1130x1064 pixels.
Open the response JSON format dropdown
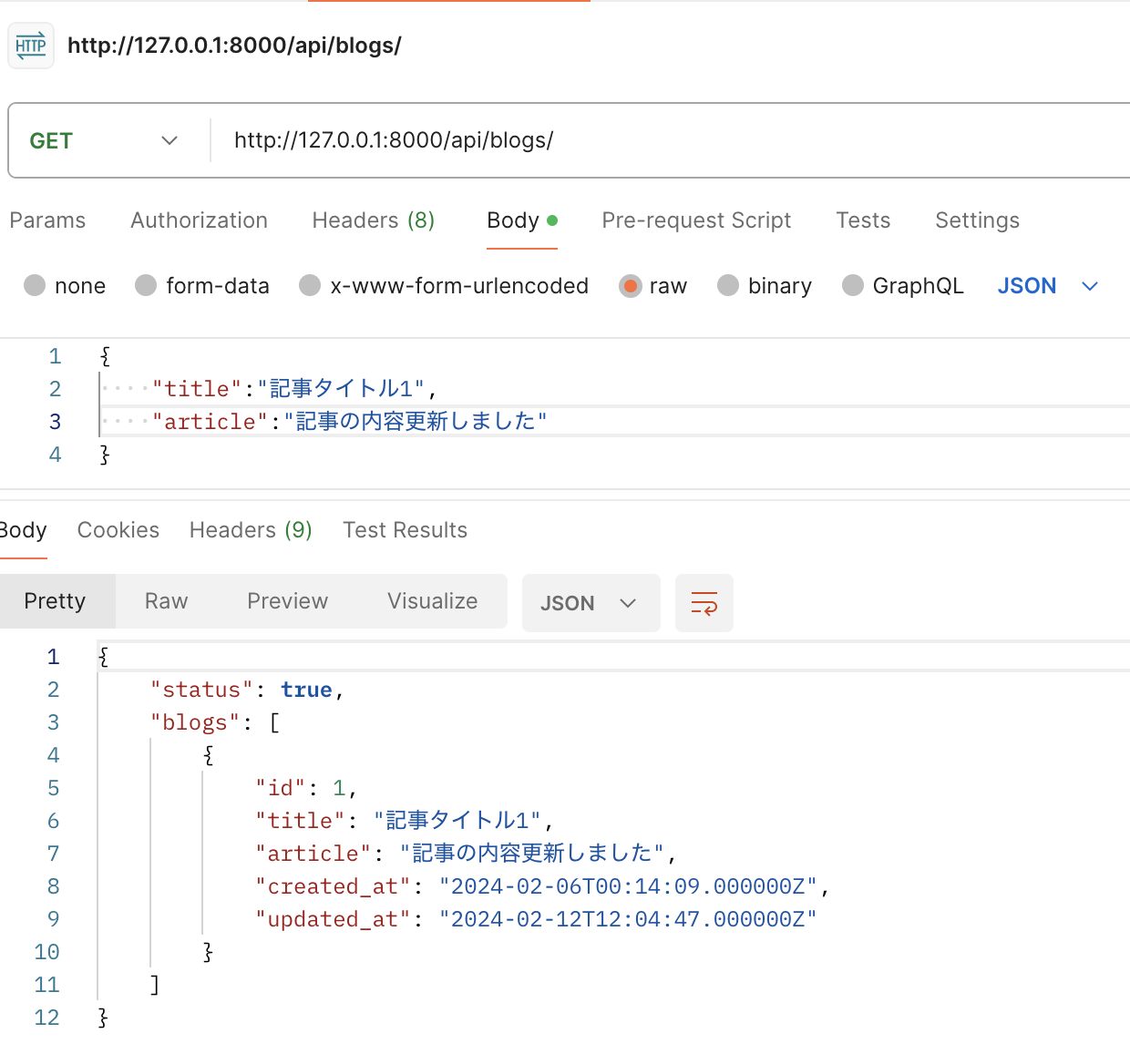click(591, 603)
